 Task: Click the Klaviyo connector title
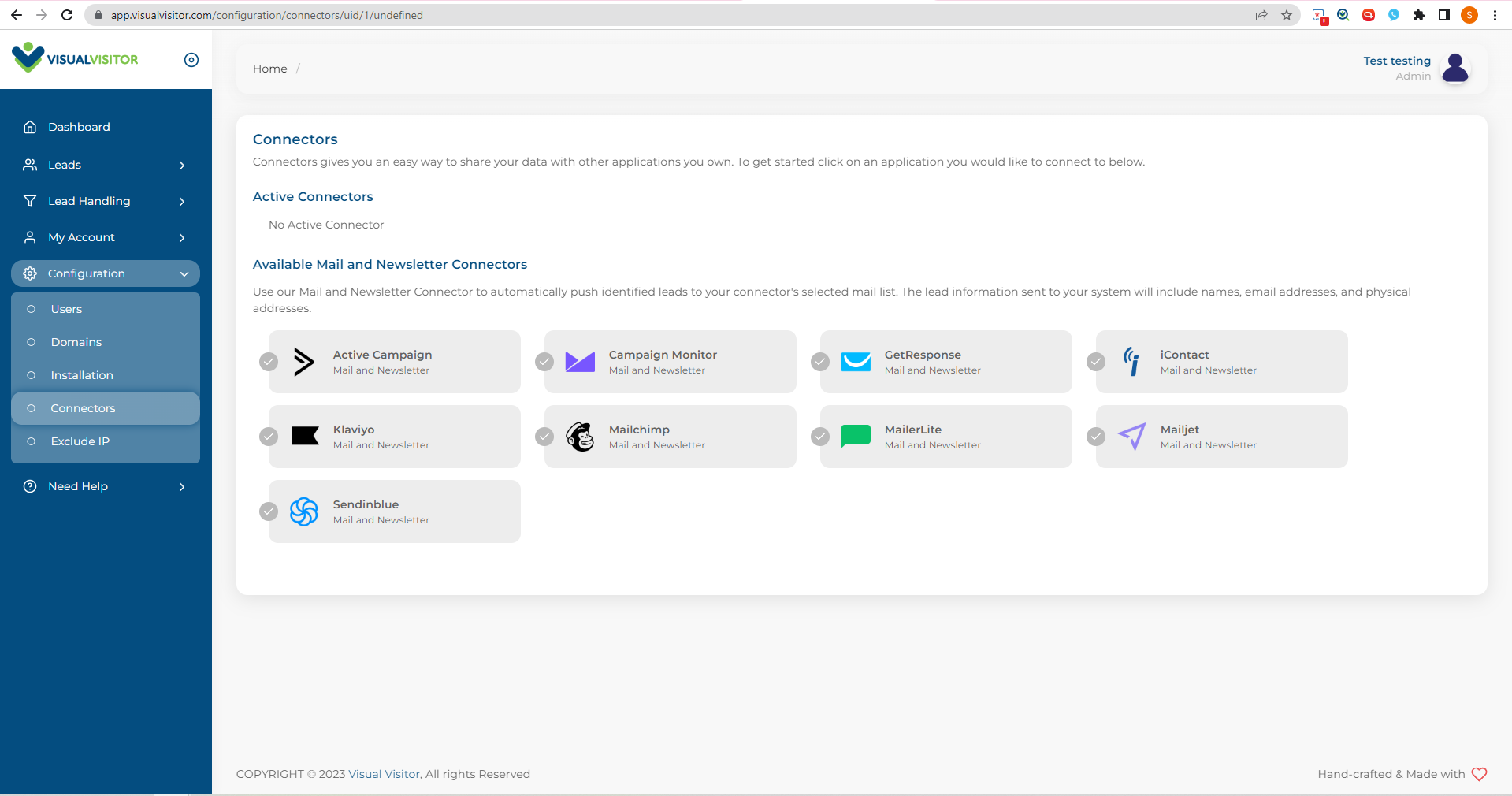pos(354,430)
